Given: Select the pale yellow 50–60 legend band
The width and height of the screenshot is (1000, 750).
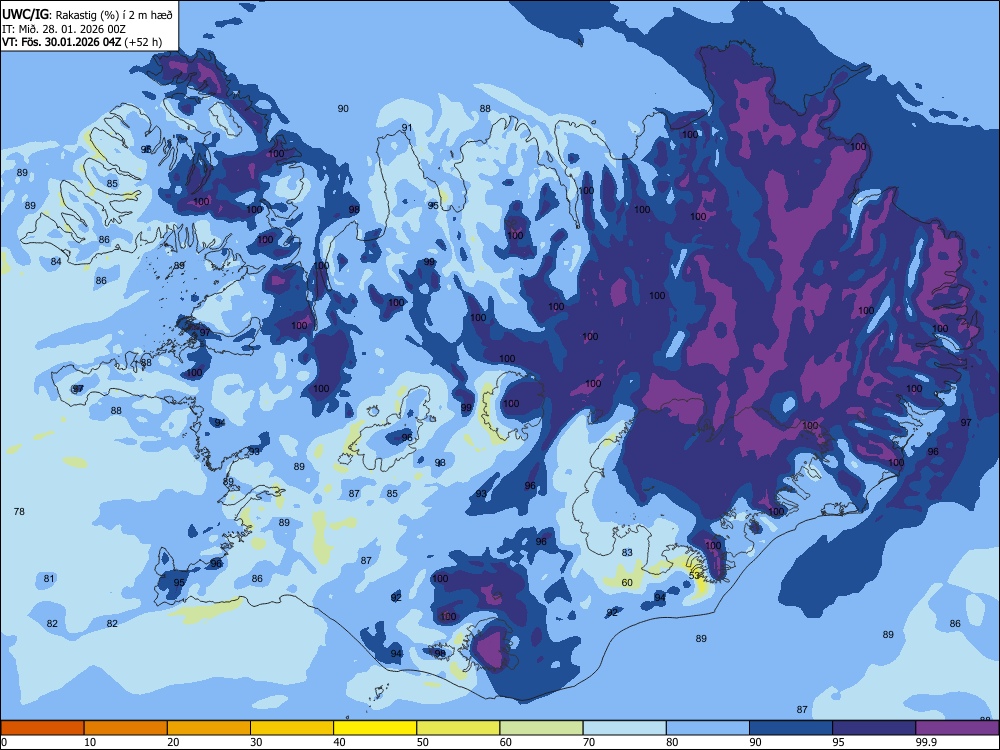Looking at the screenshot, I should tap(458, 728).
